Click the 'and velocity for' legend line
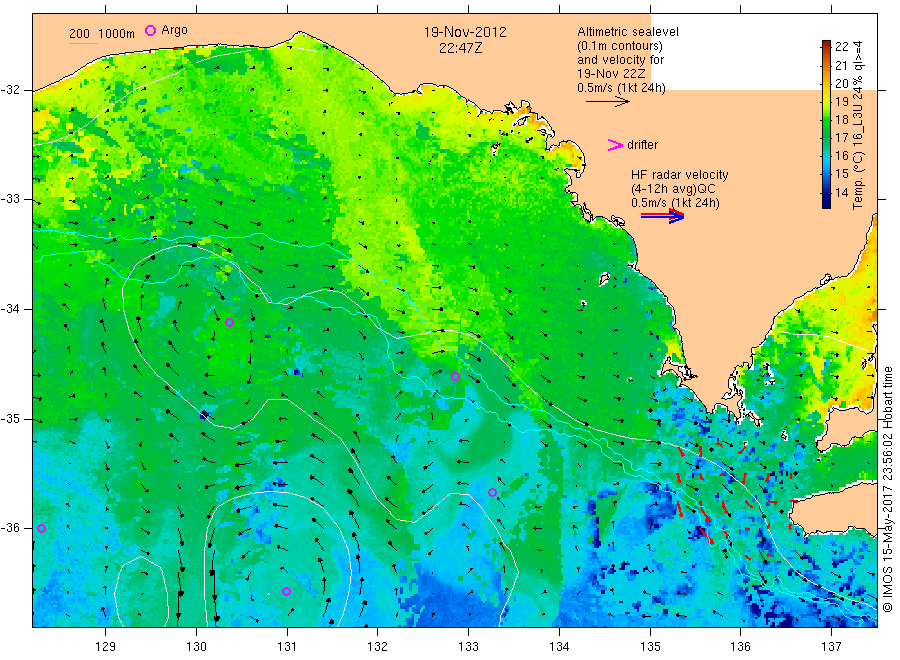 point(620,60)
